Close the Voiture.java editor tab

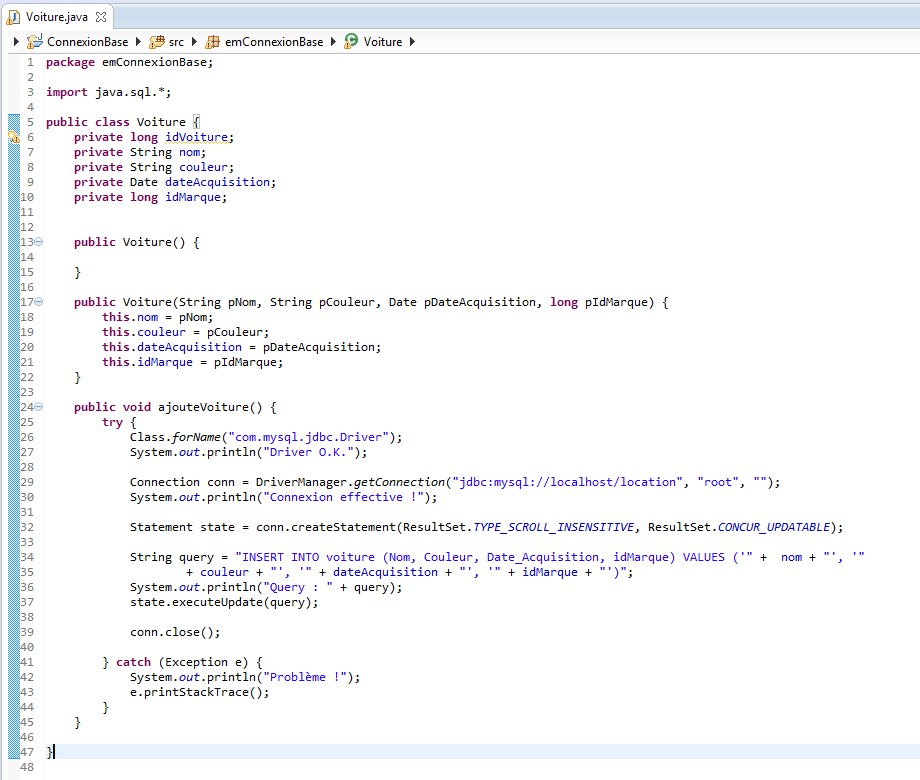pos(101,17)
